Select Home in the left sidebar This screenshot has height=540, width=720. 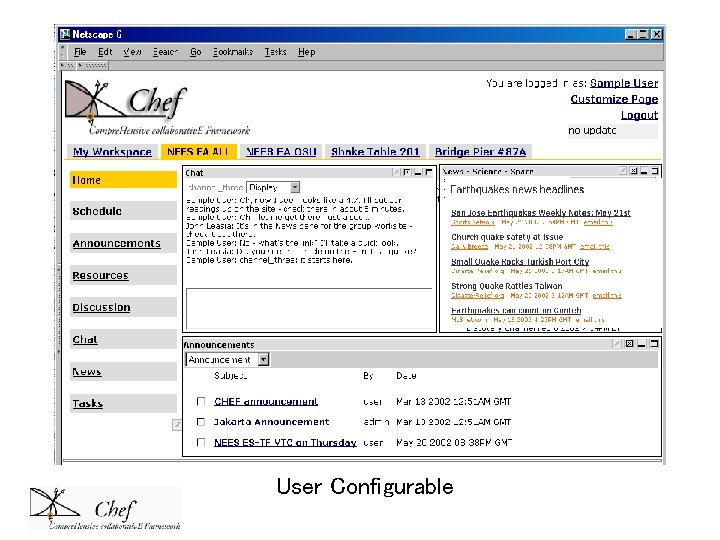123,180
